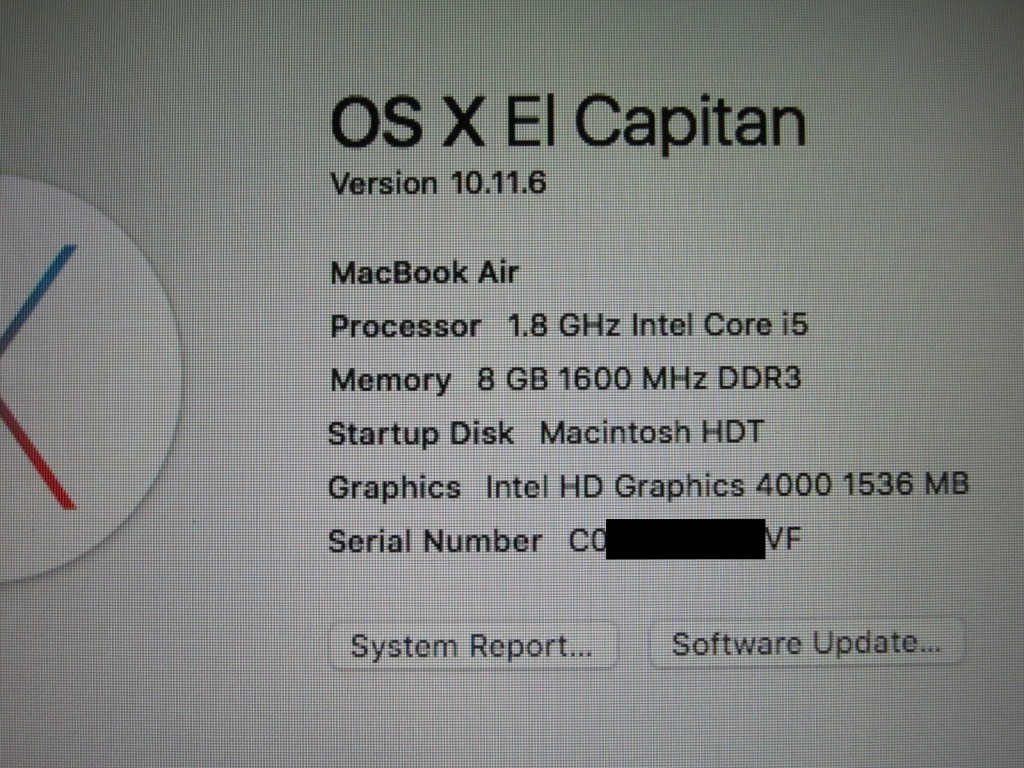Screen dimensions: 1024x768
Task: Click the VF serial number ending
Action: [x=782, y=539]
